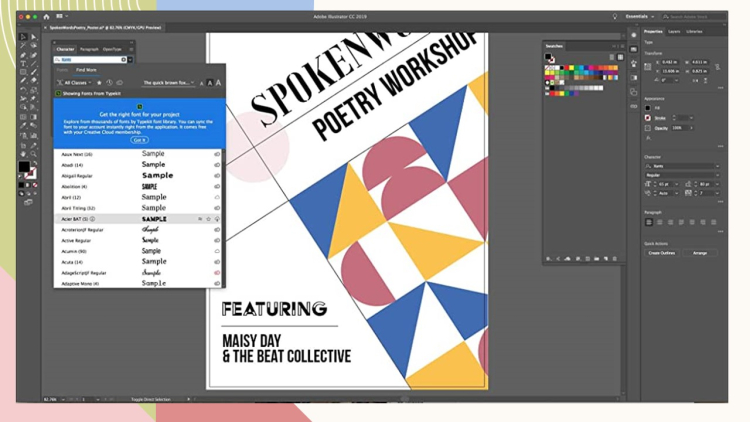Select the Type tool in toolbar
The height and width of the screenshot is (422, 750).
(x=23, y=64)
